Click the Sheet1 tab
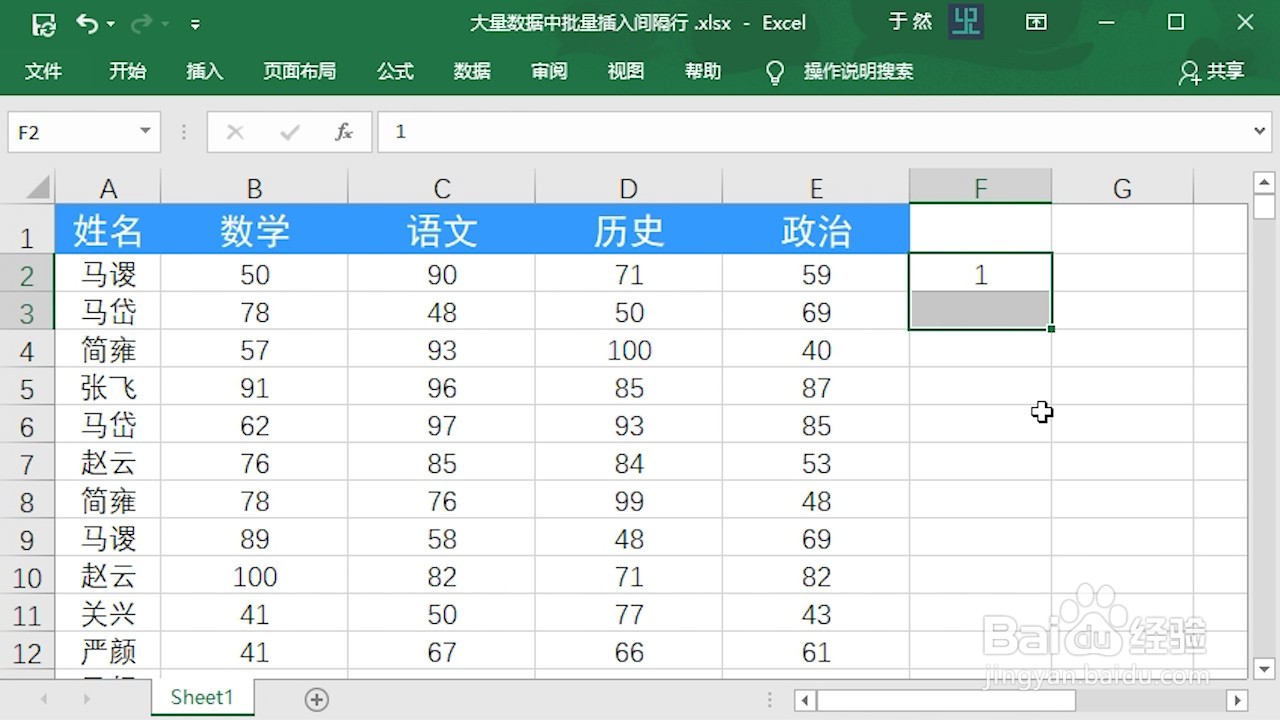The image size is (1280, 720). [x=202, y=698]
